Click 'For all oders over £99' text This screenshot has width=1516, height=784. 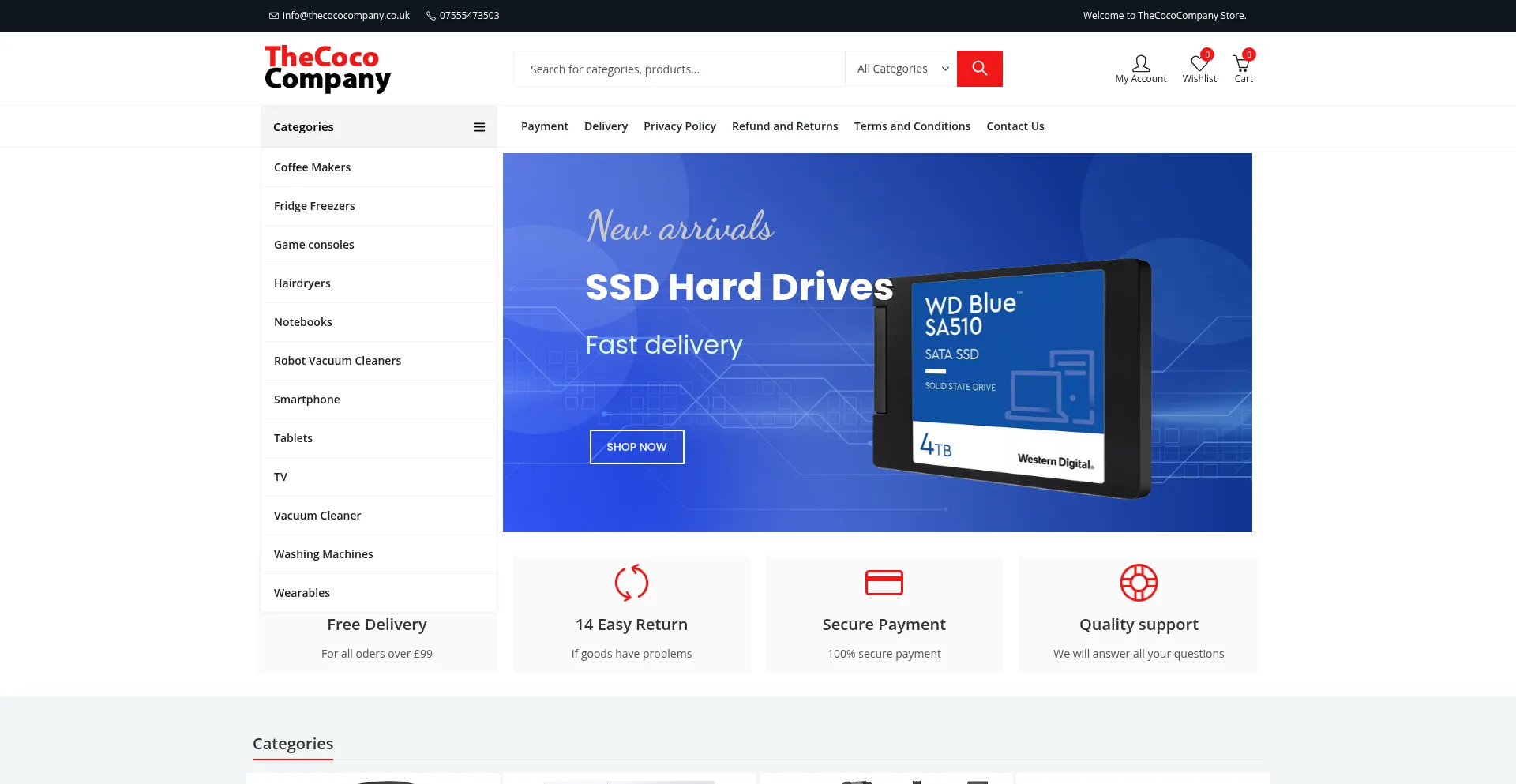pyautogui.click(x=377, y=654)
